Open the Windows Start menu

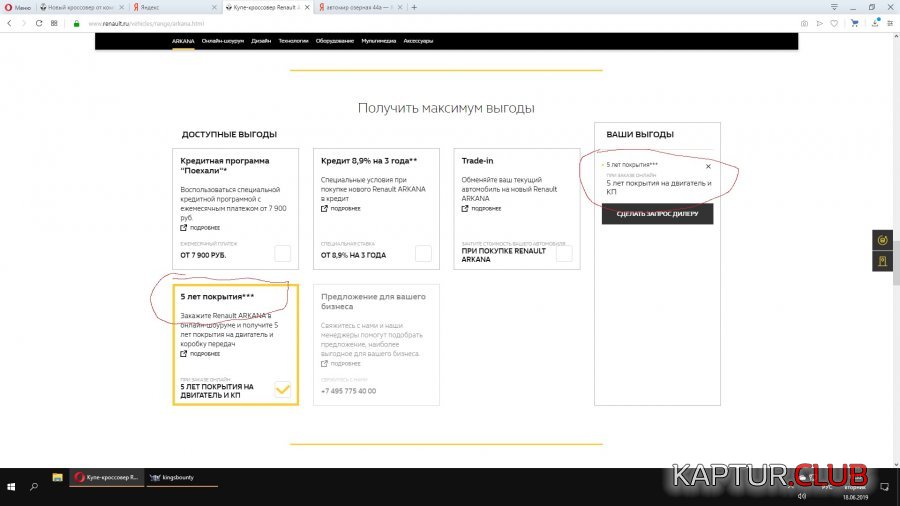tap(10, 486)
